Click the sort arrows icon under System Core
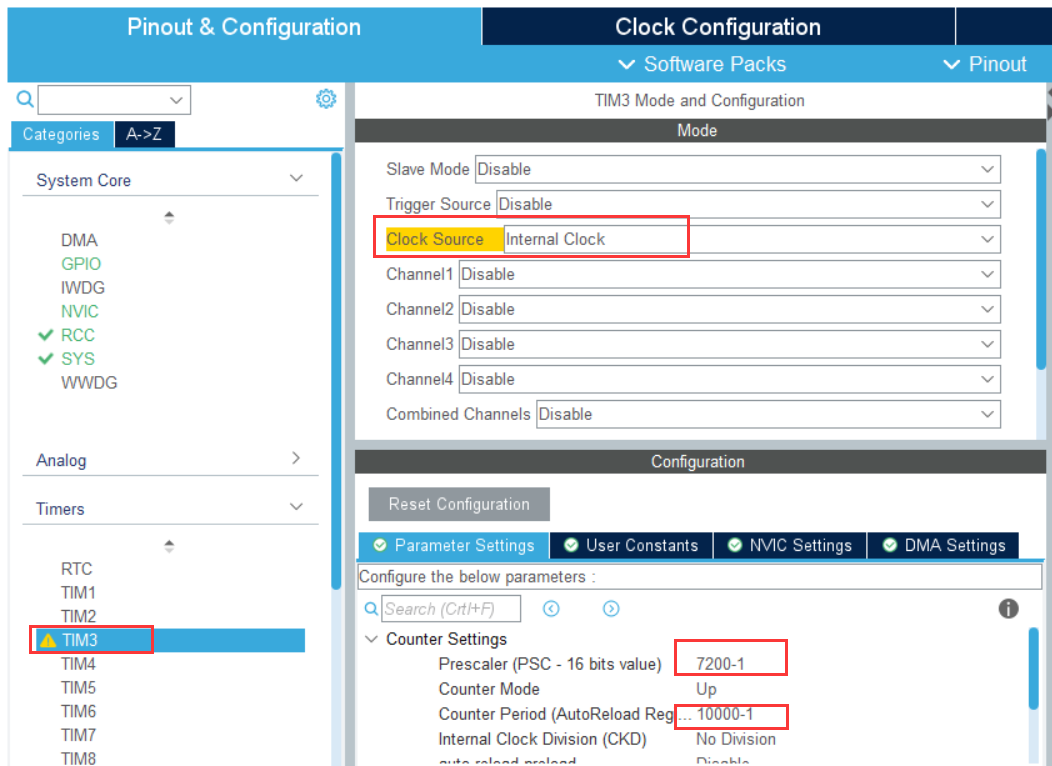The width and height of the screenshot is (1052, 766). coord(169,217)
